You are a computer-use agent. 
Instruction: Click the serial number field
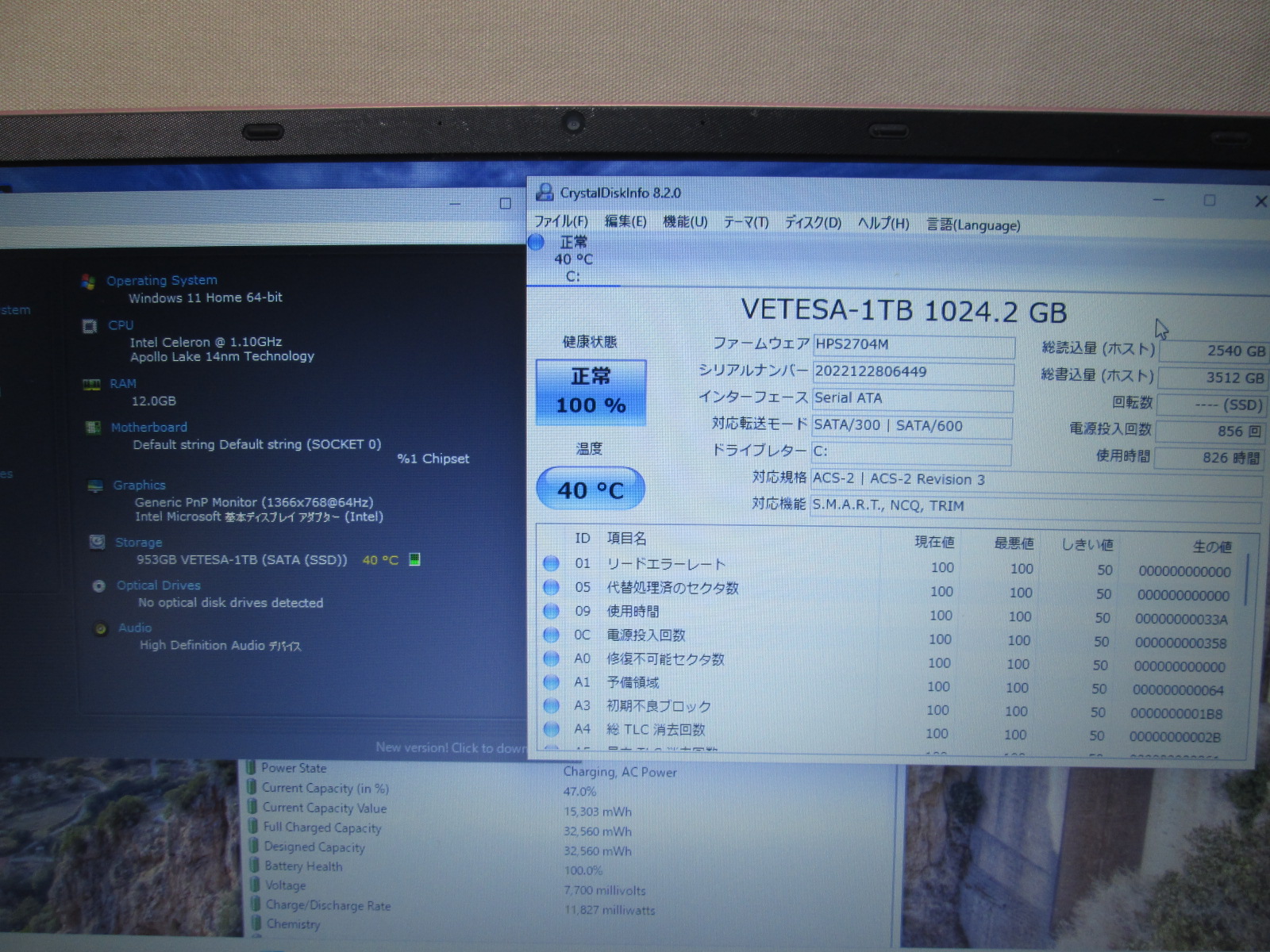coord(913,372)
